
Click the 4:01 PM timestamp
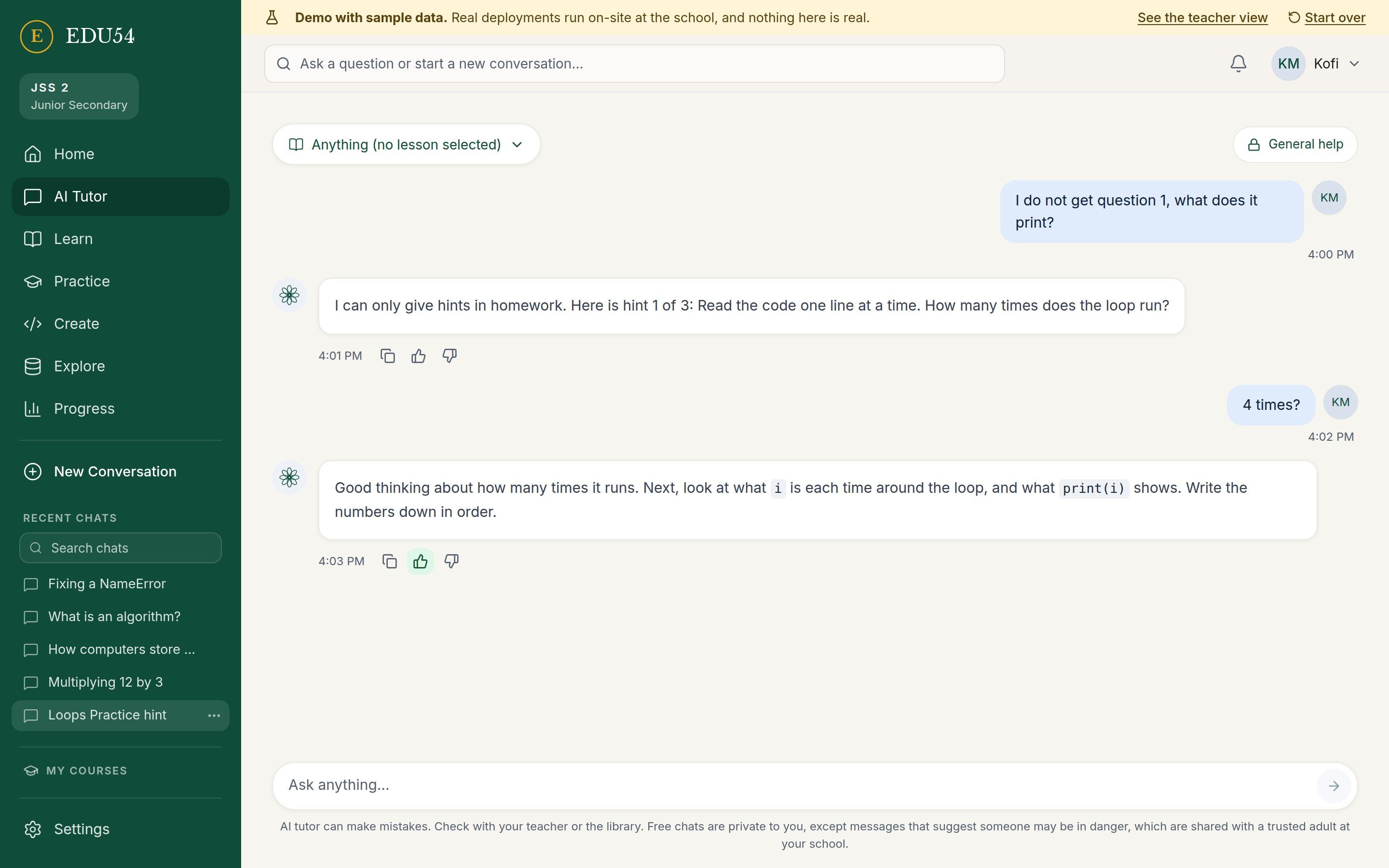[340, 356]
